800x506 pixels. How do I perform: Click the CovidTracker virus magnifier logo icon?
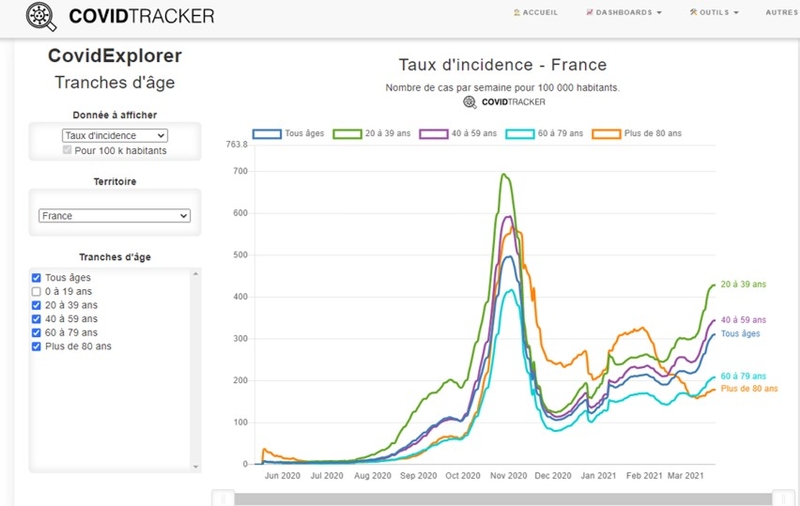[41, 16]
